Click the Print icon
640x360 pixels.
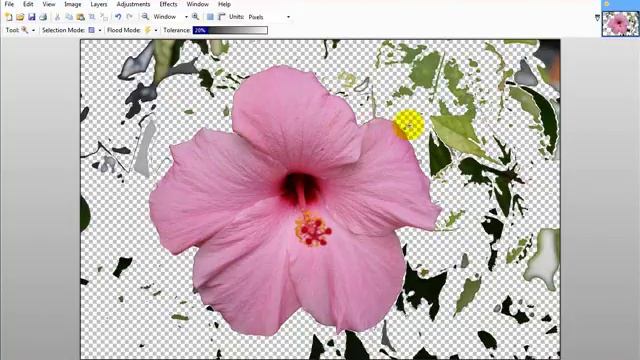[43, 17]
